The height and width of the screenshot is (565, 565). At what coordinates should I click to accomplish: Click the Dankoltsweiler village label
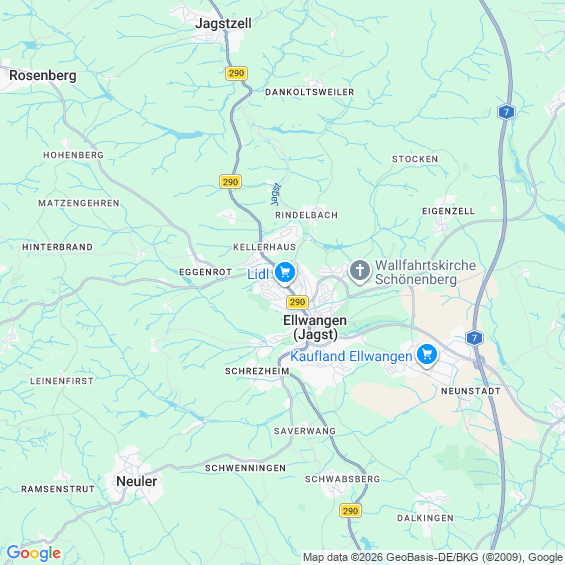[x=310, y=92]
